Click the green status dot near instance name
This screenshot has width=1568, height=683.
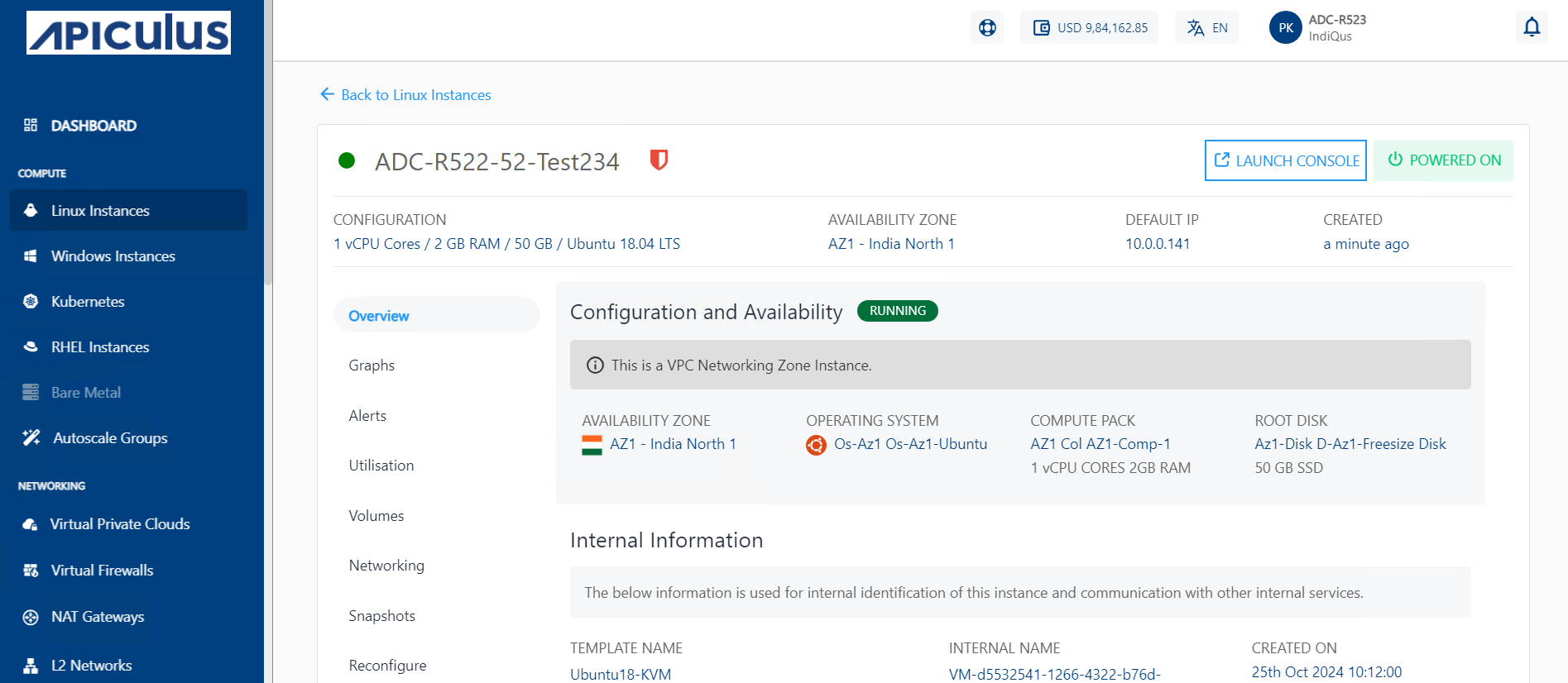click(347, 160)
